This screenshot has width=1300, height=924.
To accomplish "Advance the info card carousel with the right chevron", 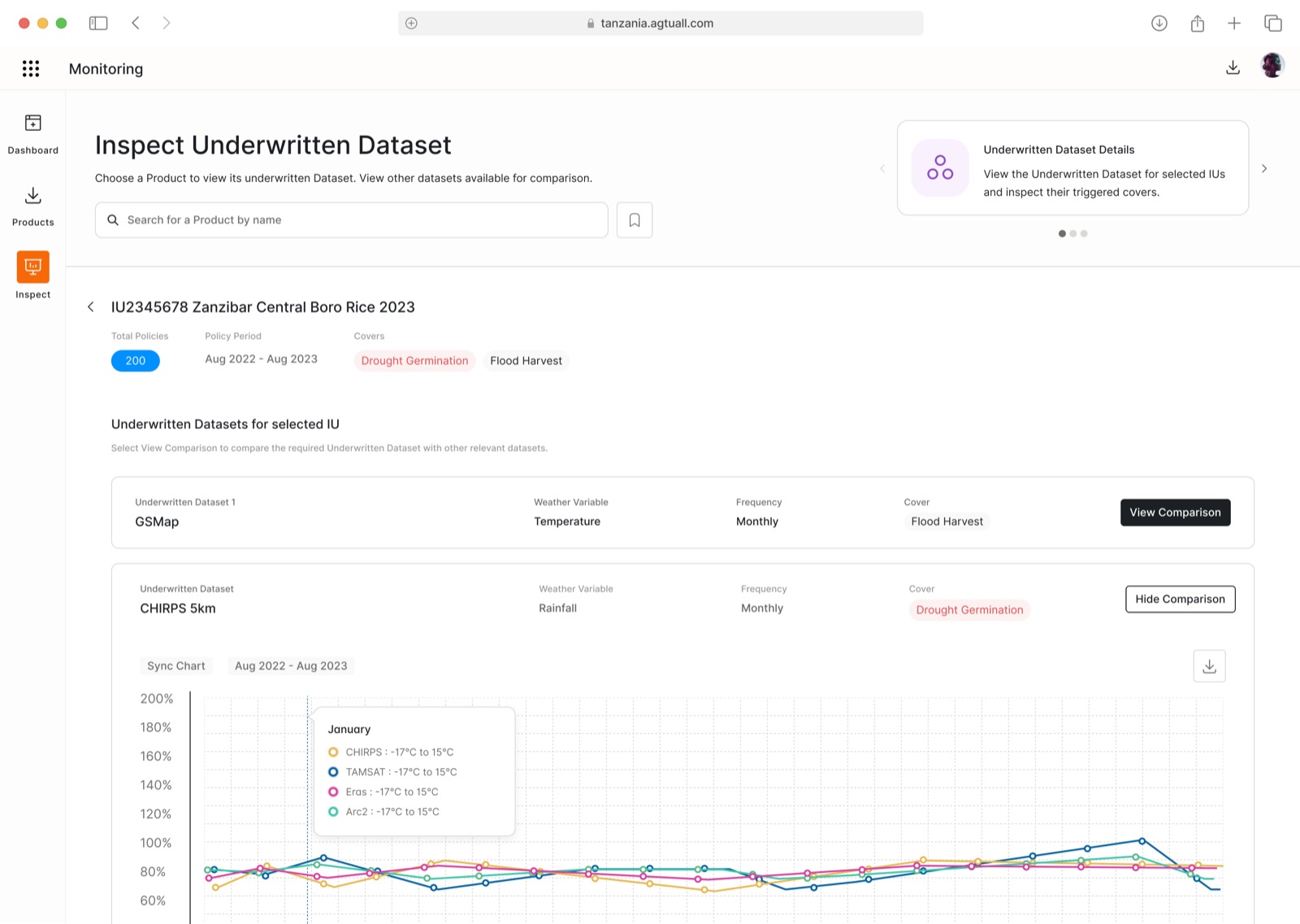I will (x=1264, y=169).
